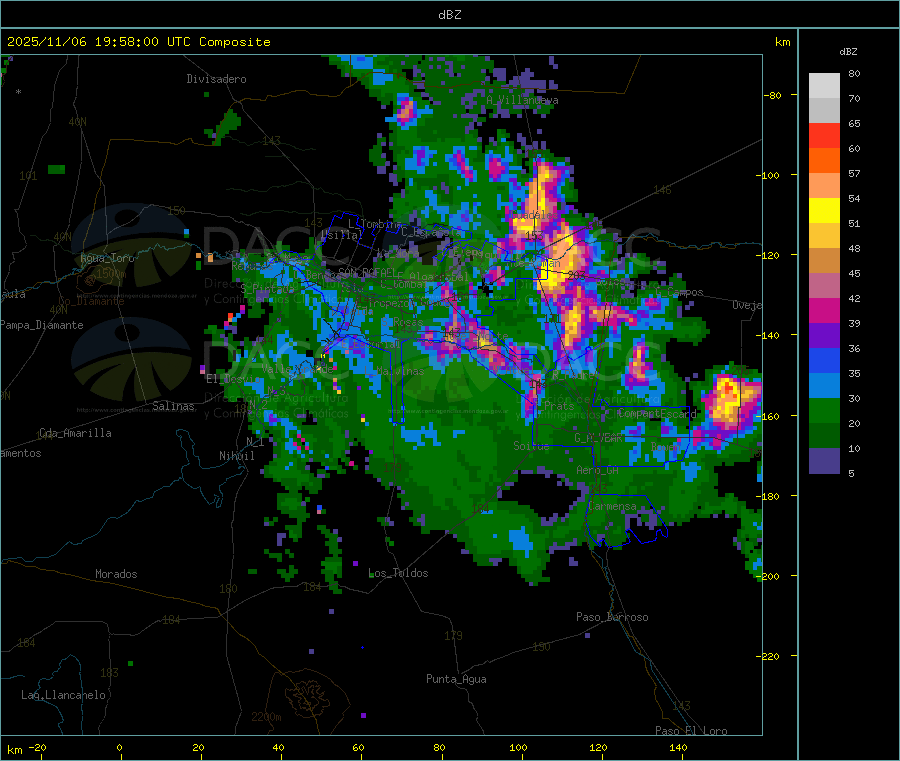Click the 20 dBZ green legend swatch
900x761 pixels.
(824, 435)
